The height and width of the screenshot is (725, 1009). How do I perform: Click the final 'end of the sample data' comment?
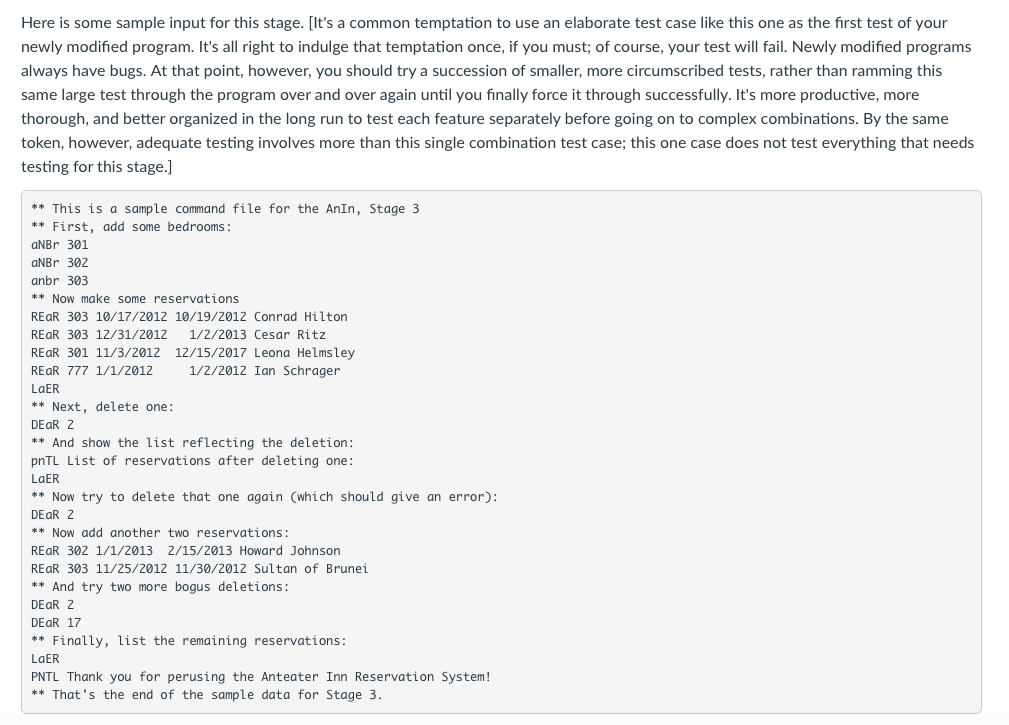coord(207,695)
